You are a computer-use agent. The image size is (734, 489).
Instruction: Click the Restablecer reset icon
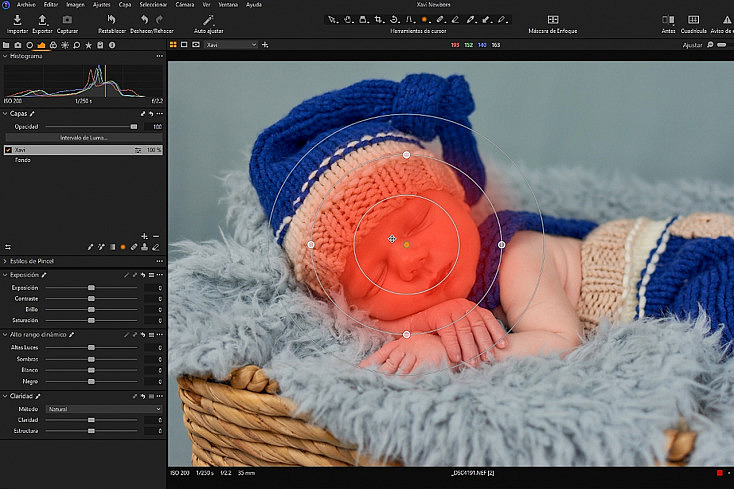tap(111, 19)
